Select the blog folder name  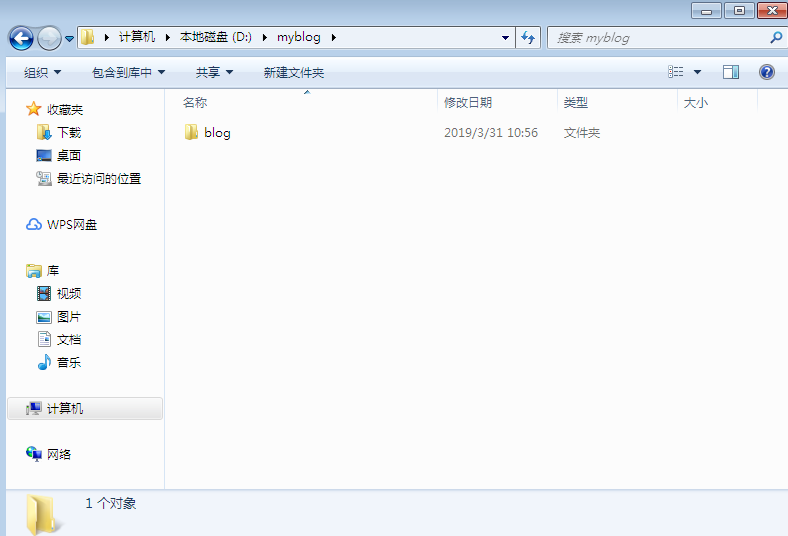(x=217, y=133)
